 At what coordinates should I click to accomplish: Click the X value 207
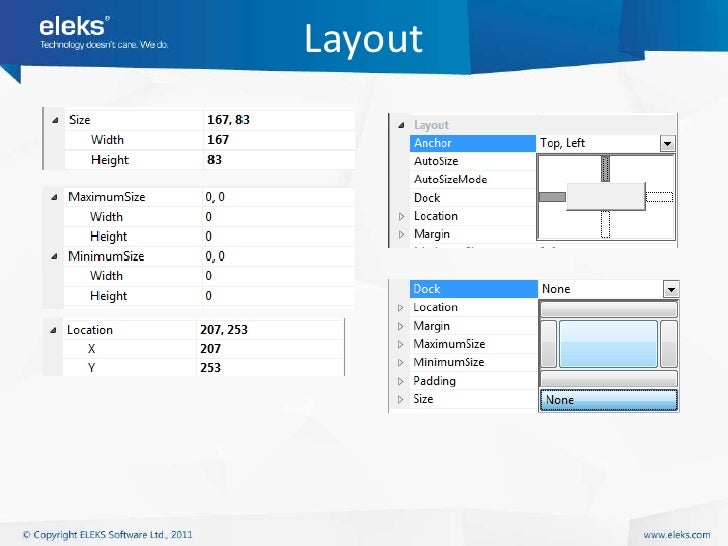[x=210, y=349]
